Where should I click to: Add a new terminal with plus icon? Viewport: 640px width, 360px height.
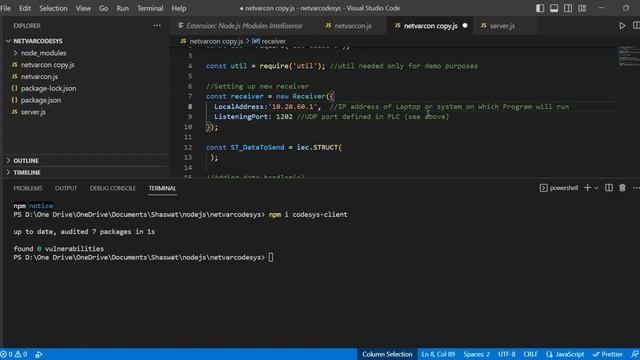point(587,188)
